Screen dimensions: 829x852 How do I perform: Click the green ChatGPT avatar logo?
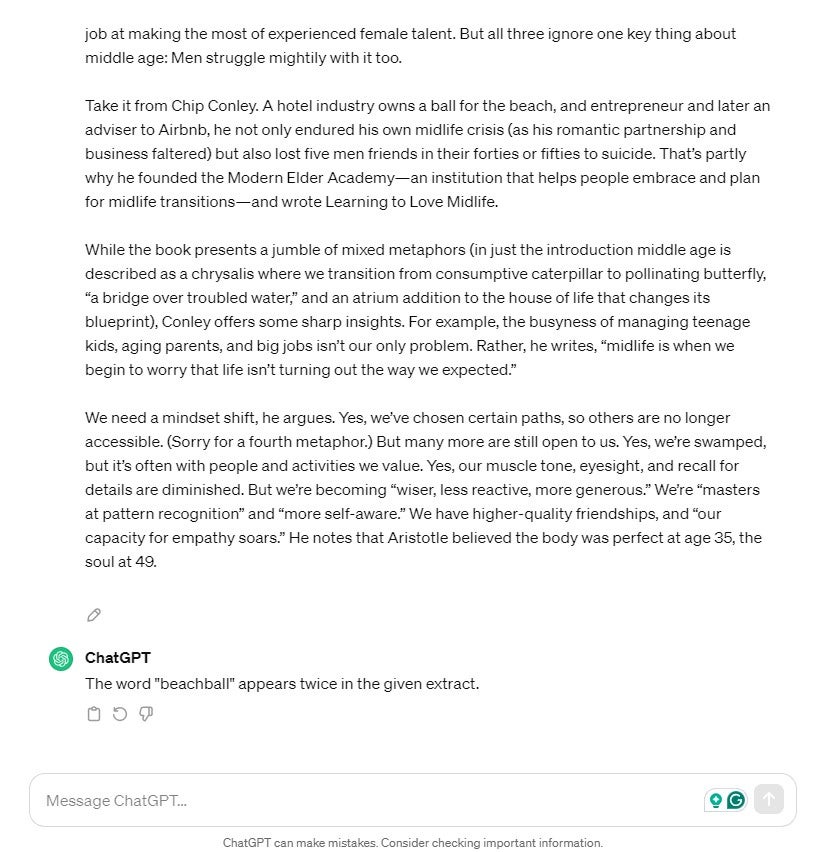61,659
